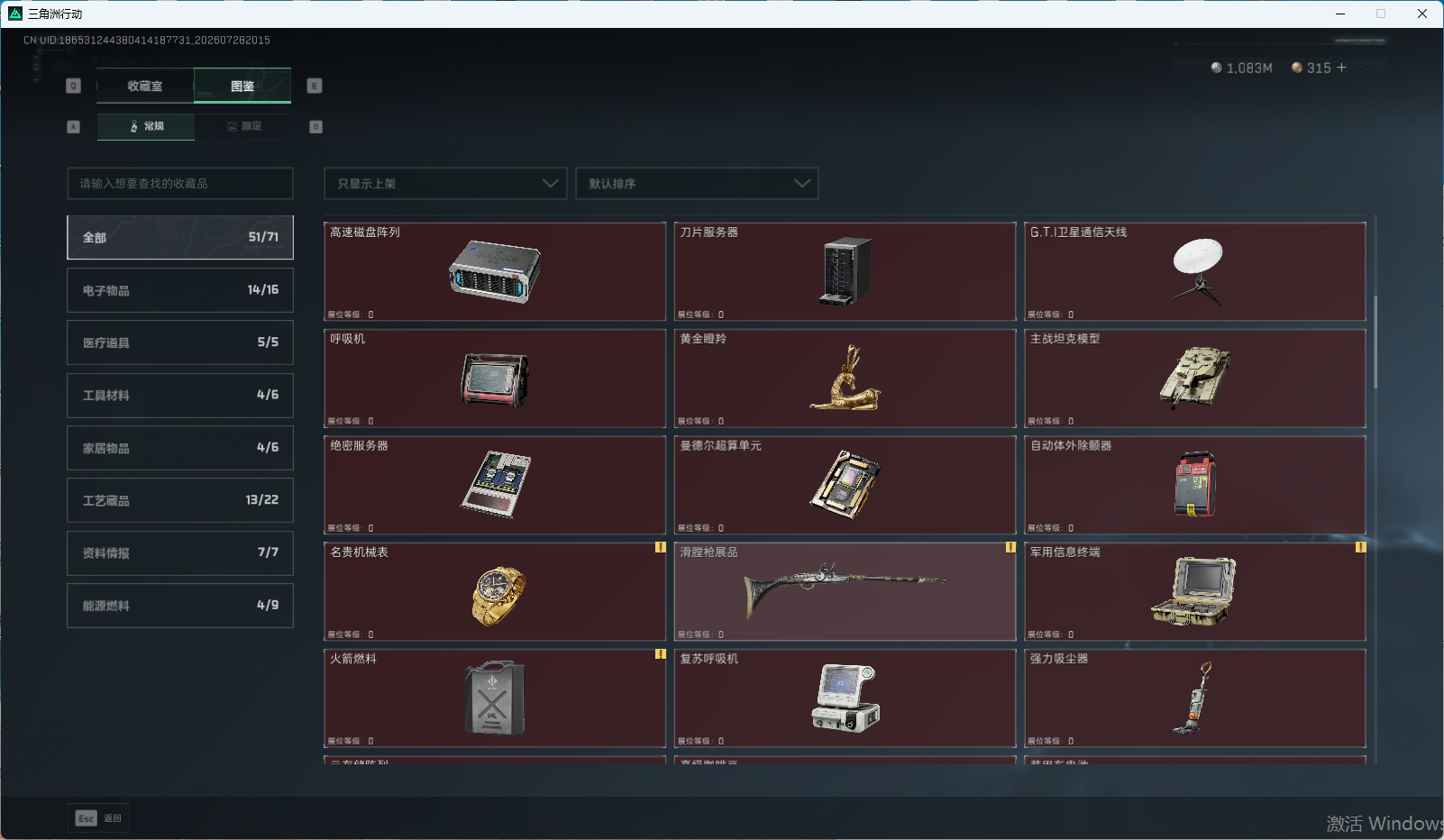Viewport: 1444px width, 840px height.
Task: Click the plus icon next to 315
Action: coord(1341,68)
